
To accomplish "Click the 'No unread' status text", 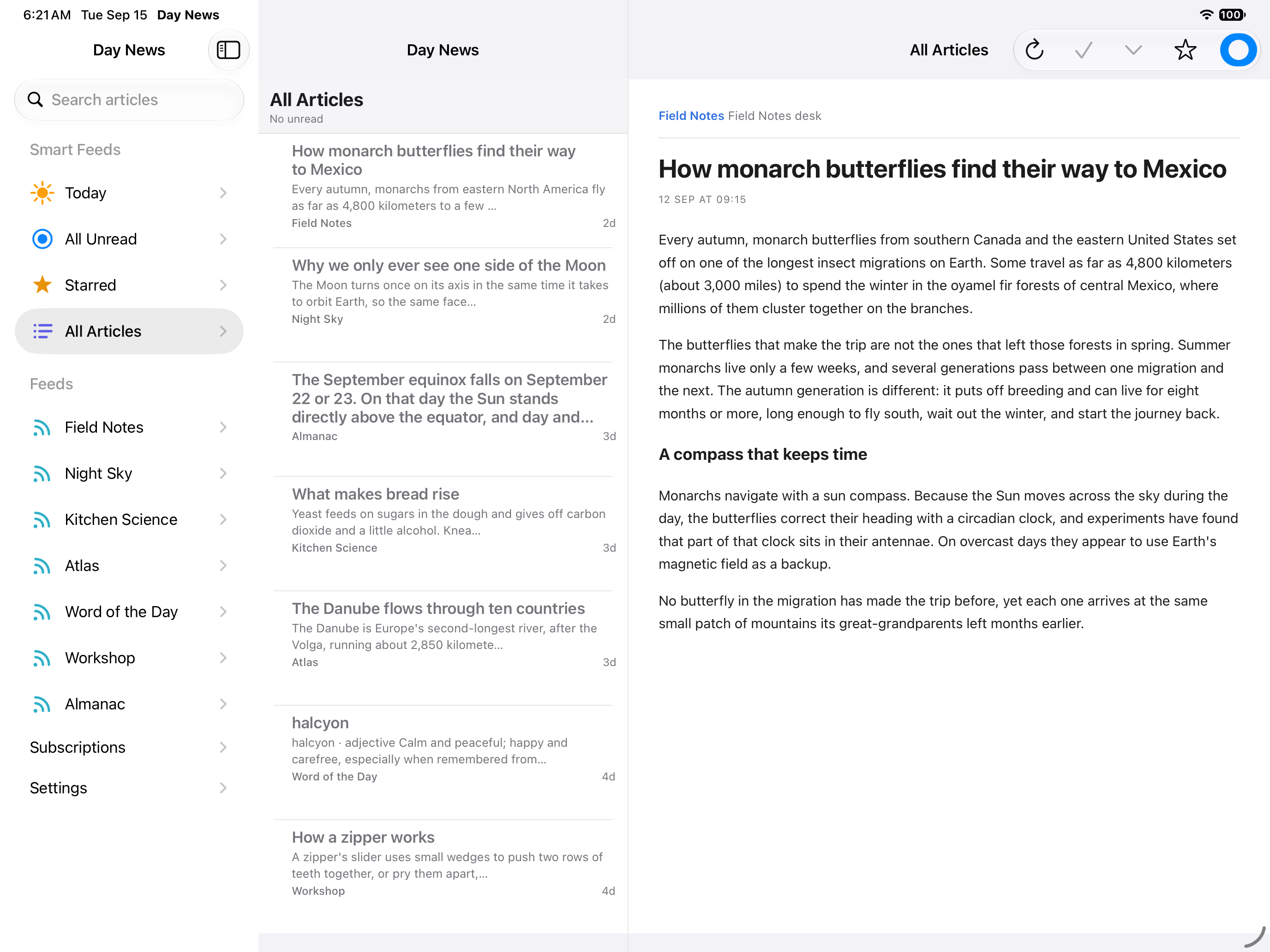I will 296,119.
